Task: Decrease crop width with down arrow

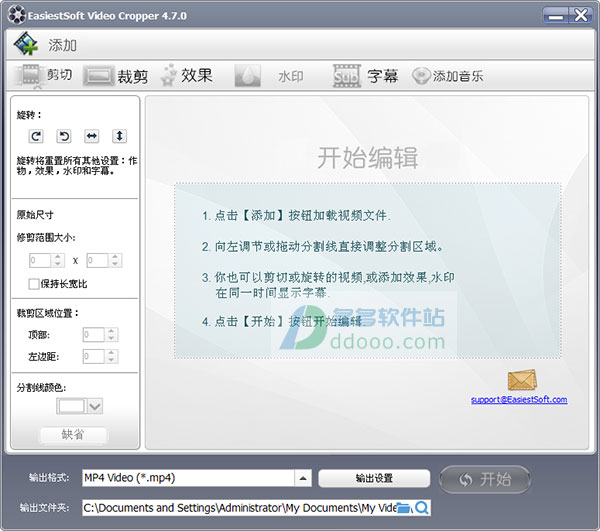Action: click(57, 264)
